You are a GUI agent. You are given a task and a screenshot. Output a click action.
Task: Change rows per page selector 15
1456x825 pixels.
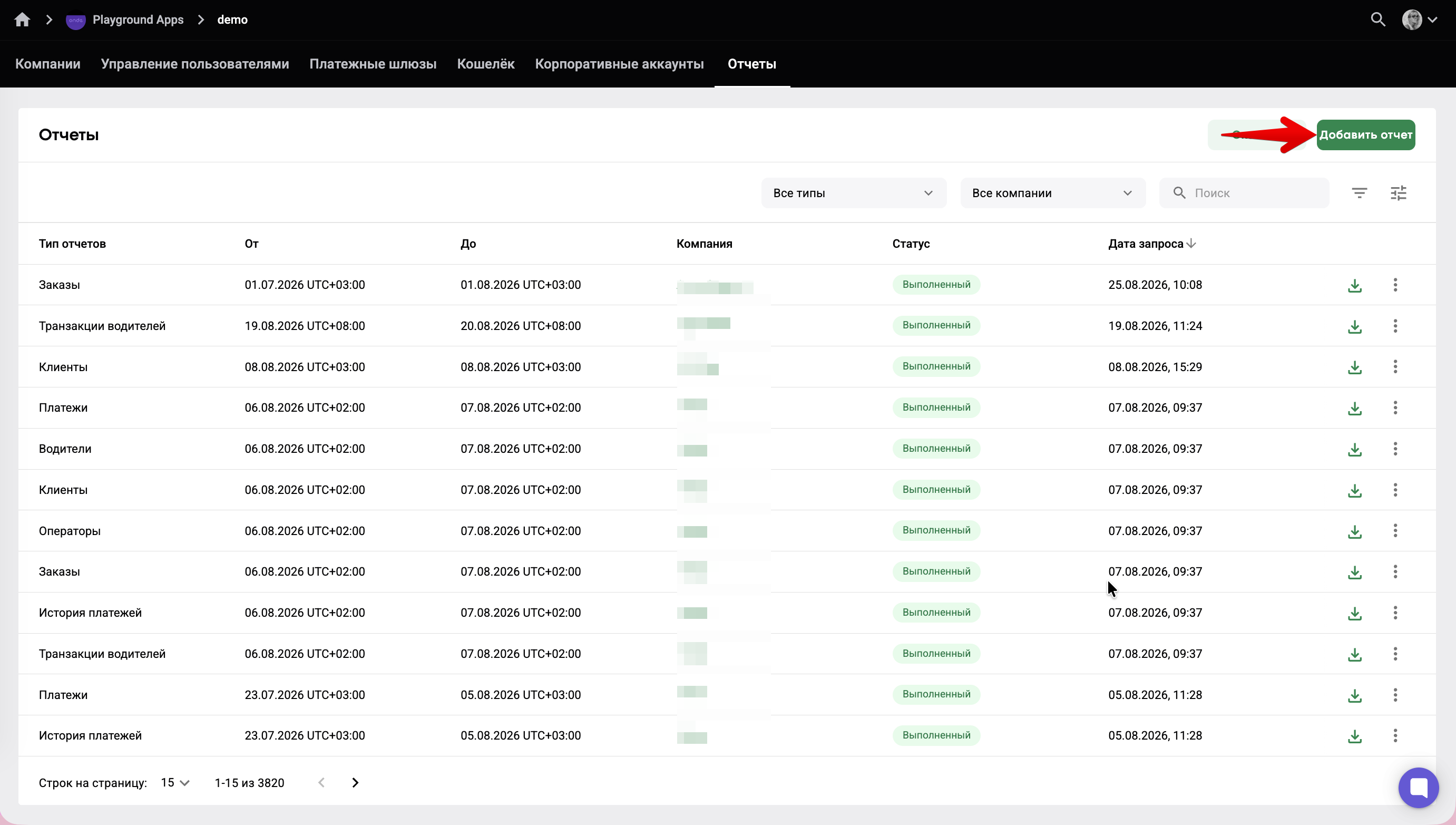[174, 782]
